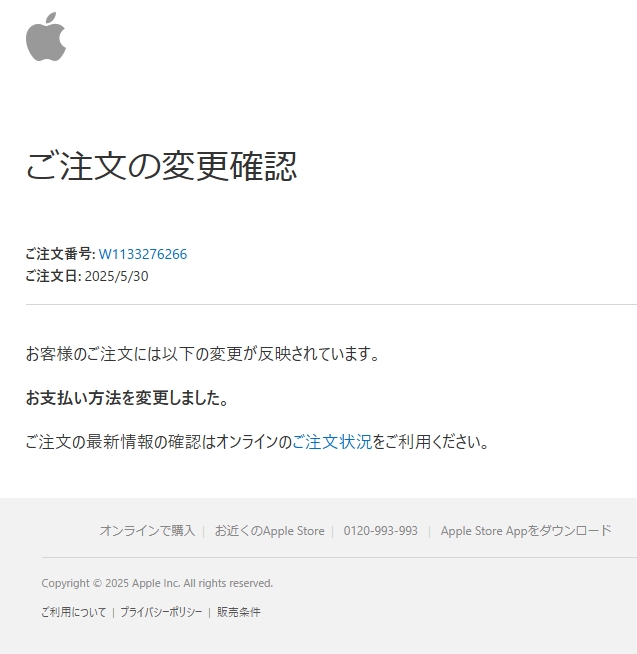This screenshot has height=654, width=637.
Task: Open お近くのApple Store footer link
Action: coord(269,531)
